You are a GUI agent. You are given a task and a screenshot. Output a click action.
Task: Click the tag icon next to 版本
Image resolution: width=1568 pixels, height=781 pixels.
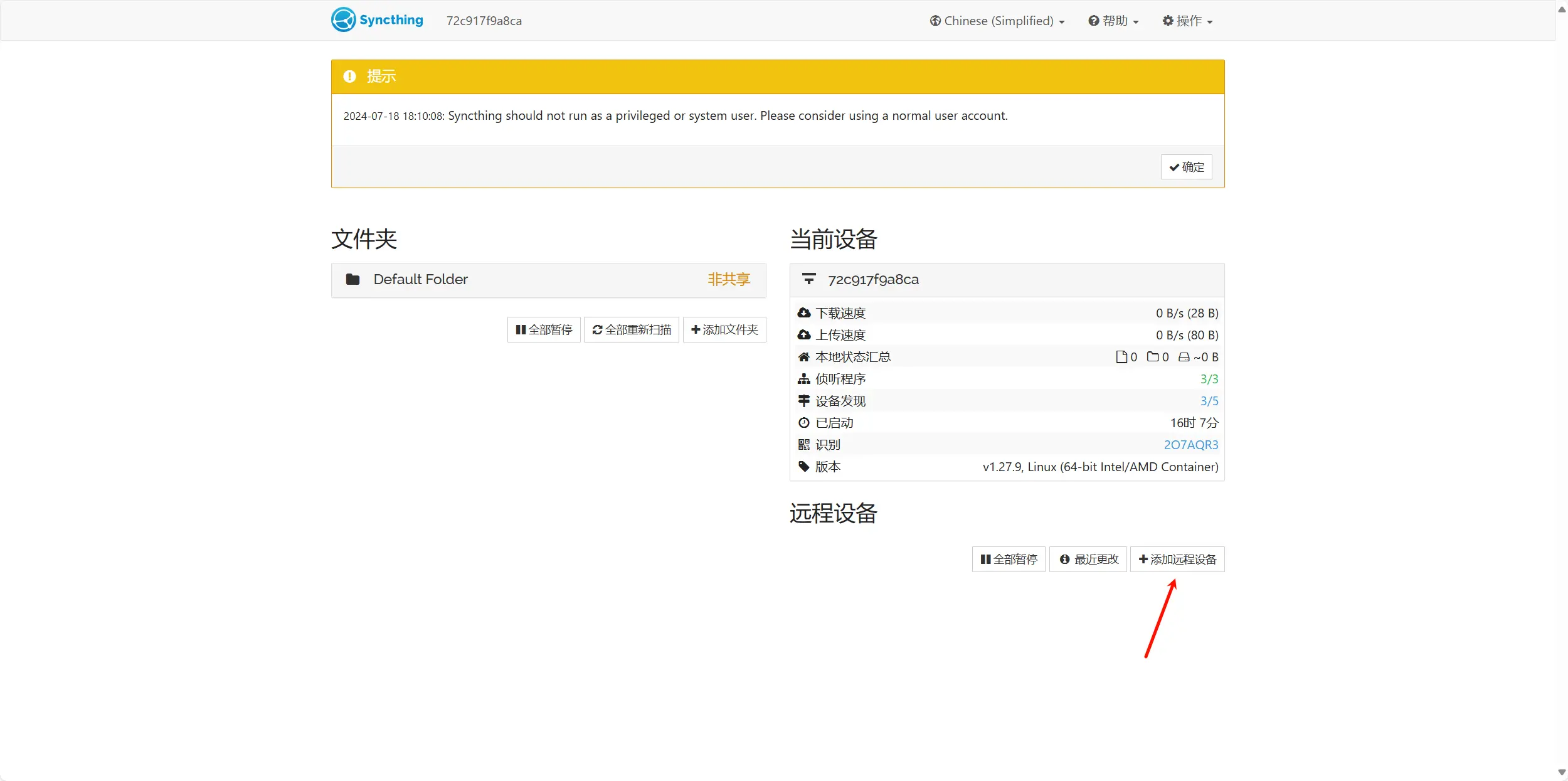click(x=803, y=467)
